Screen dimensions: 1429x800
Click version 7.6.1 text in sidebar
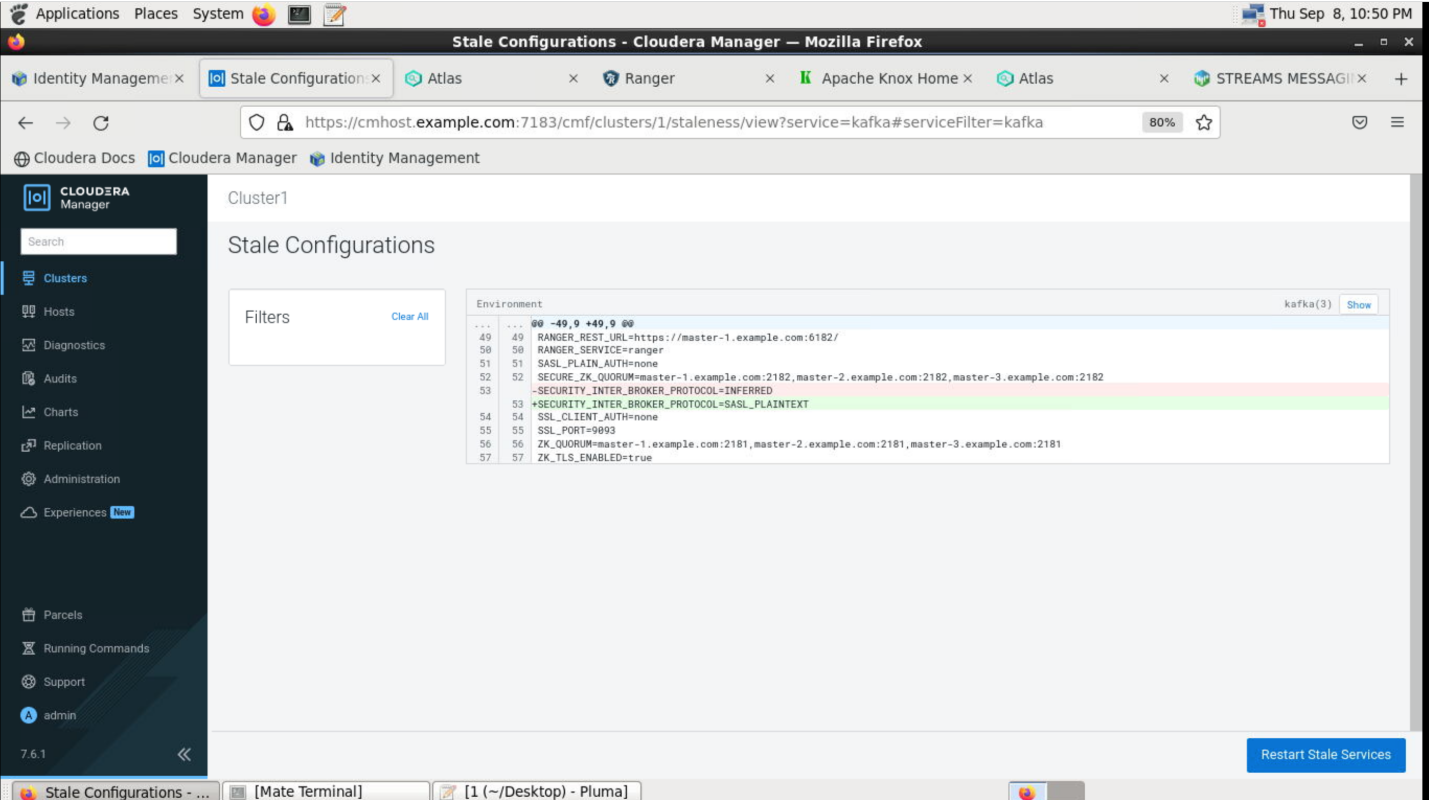(33, 754)
